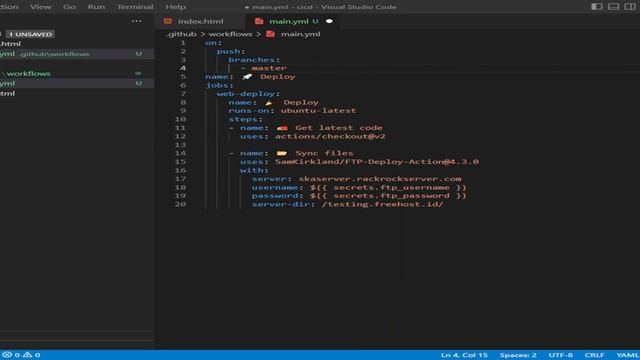Click the .github breadcrumb segment
This screenshot has height=360, width=640.
point(181,34)
